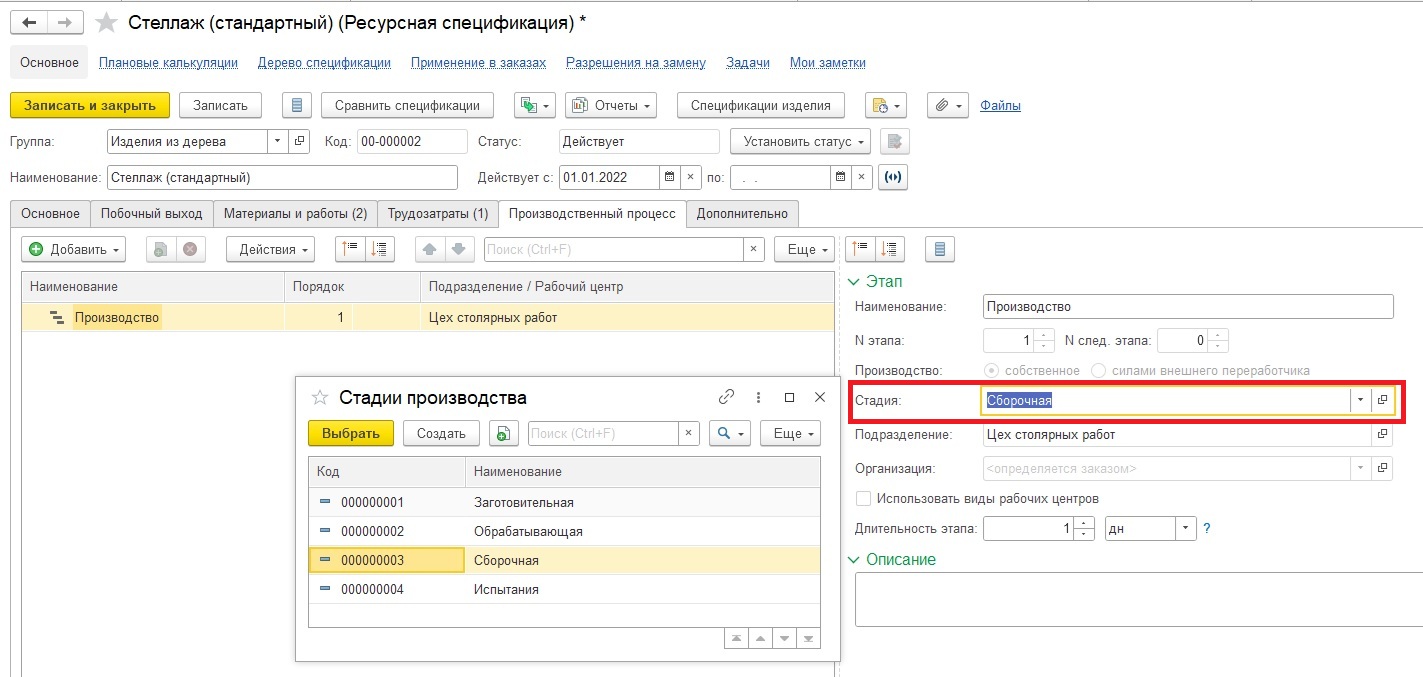Move stage up with the arrow
The width and height of the screenshot is (1423, 677).
[429, 249]
